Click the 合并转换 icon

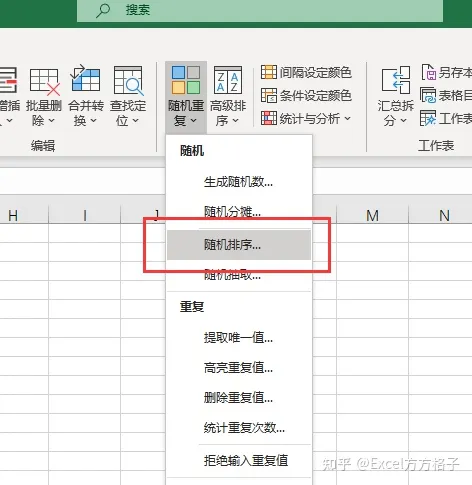[x=85, y=79]
